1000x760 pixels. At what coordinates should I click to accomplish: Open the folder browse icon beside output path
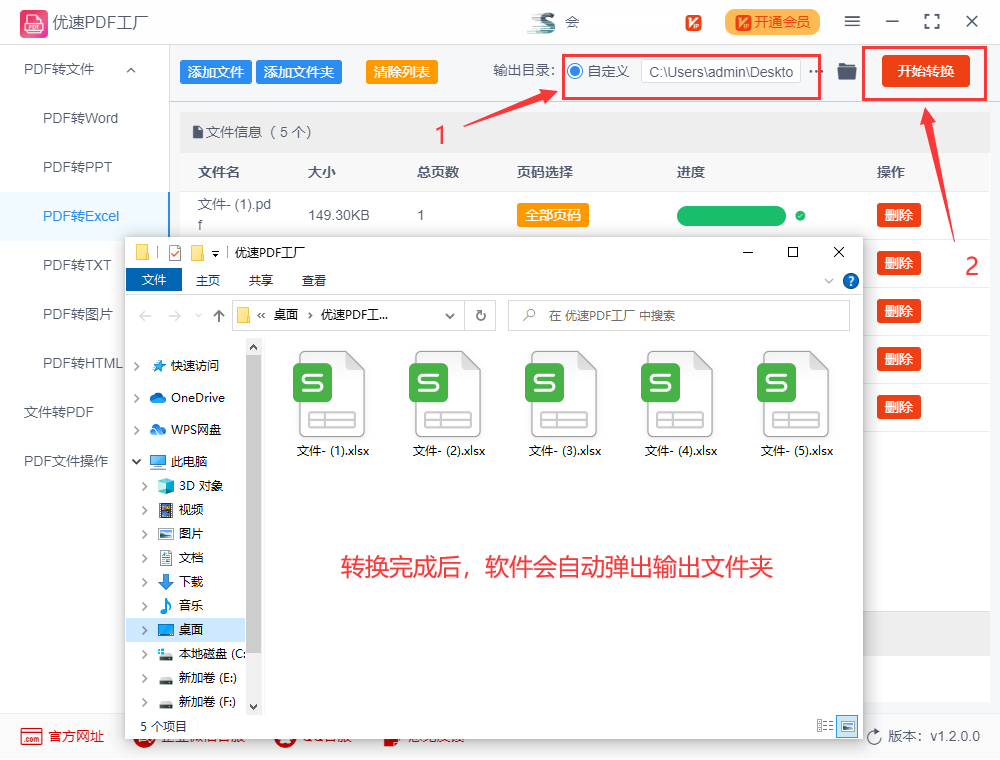point(845,72)
